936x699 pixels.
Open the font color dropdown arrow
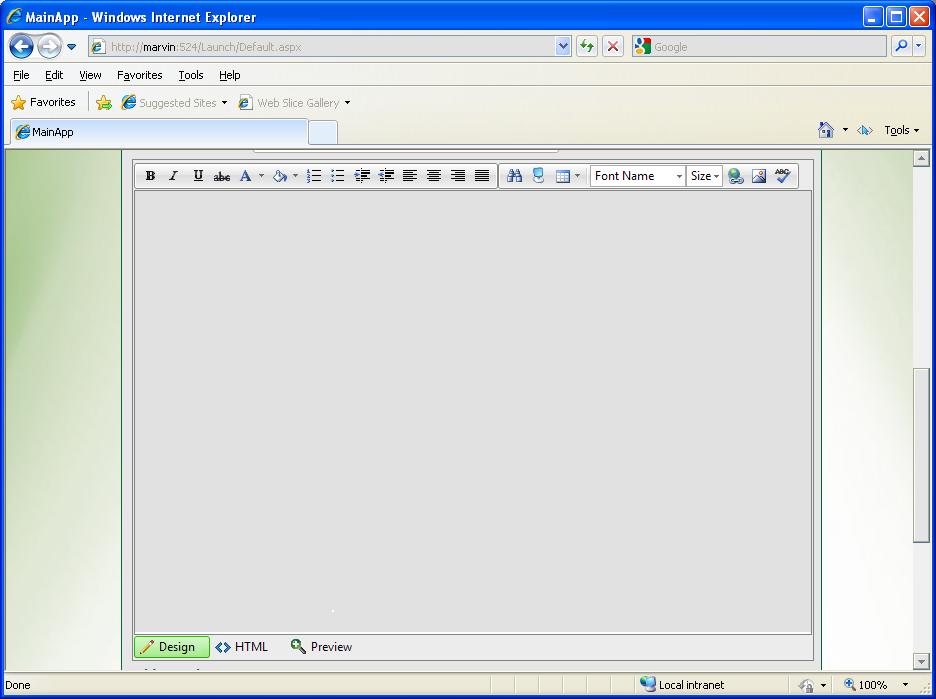click(261, 175)
